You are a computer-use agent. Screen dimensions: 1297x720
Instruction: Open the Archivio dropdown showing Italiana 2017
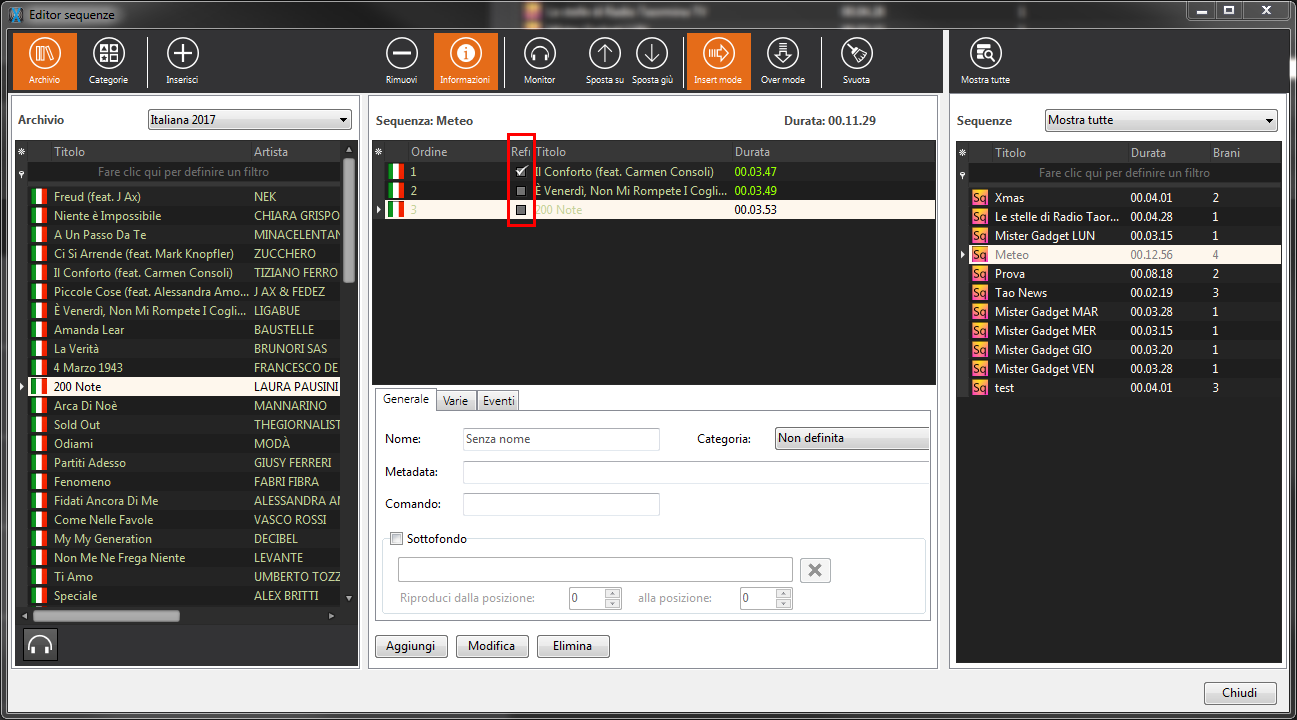pos(250,120)
